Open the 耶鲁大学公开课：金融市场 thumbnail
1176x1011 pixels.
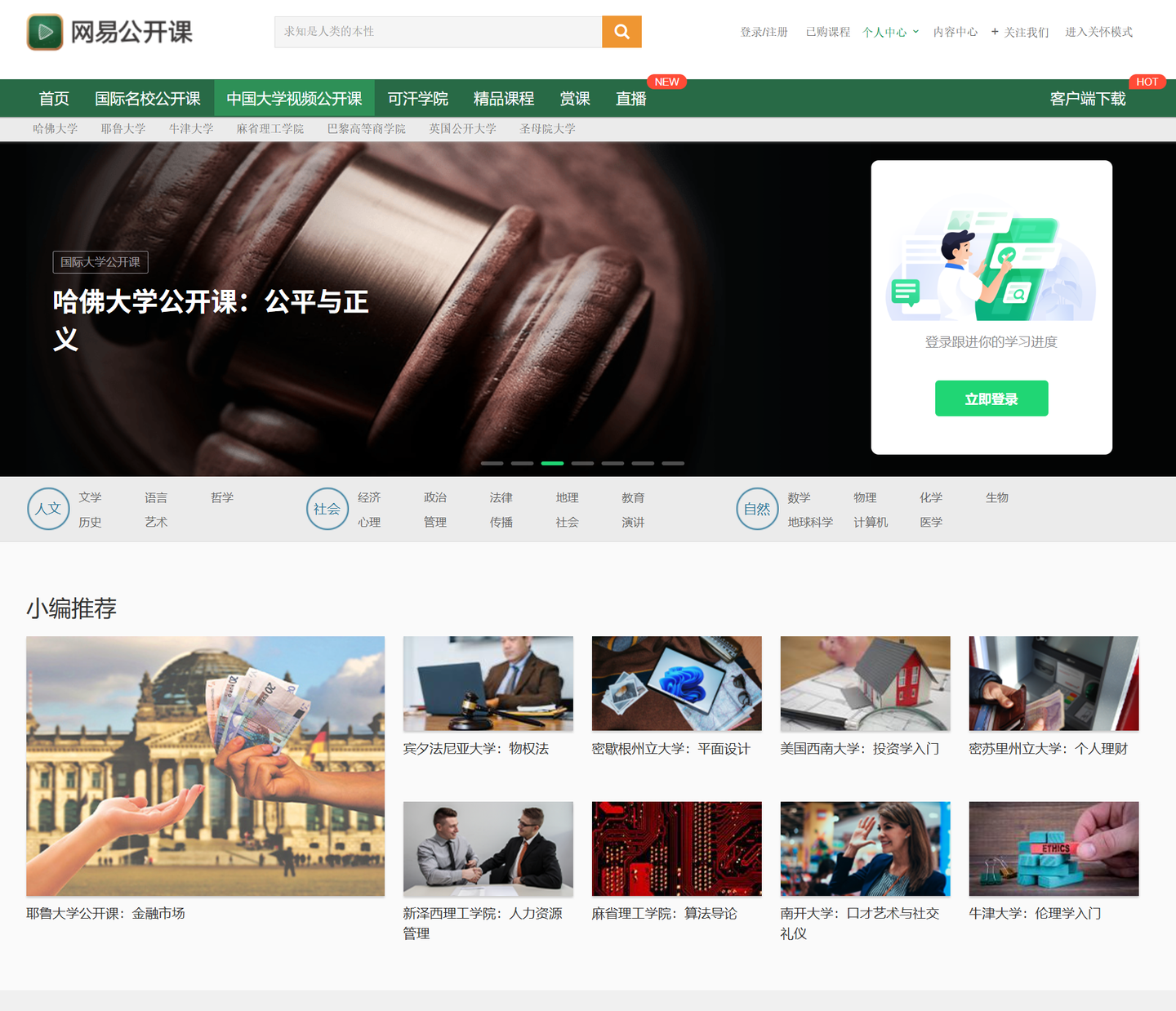(205, 766)
